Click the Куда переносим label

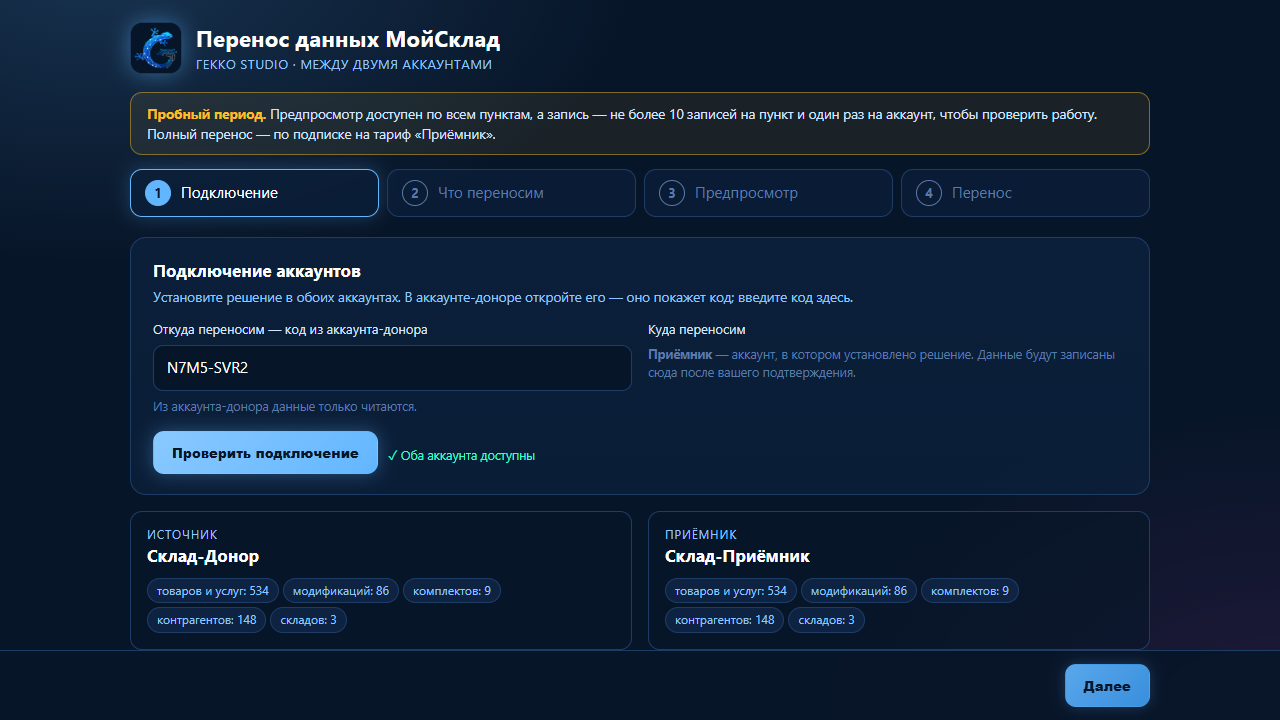click(697, 330)
